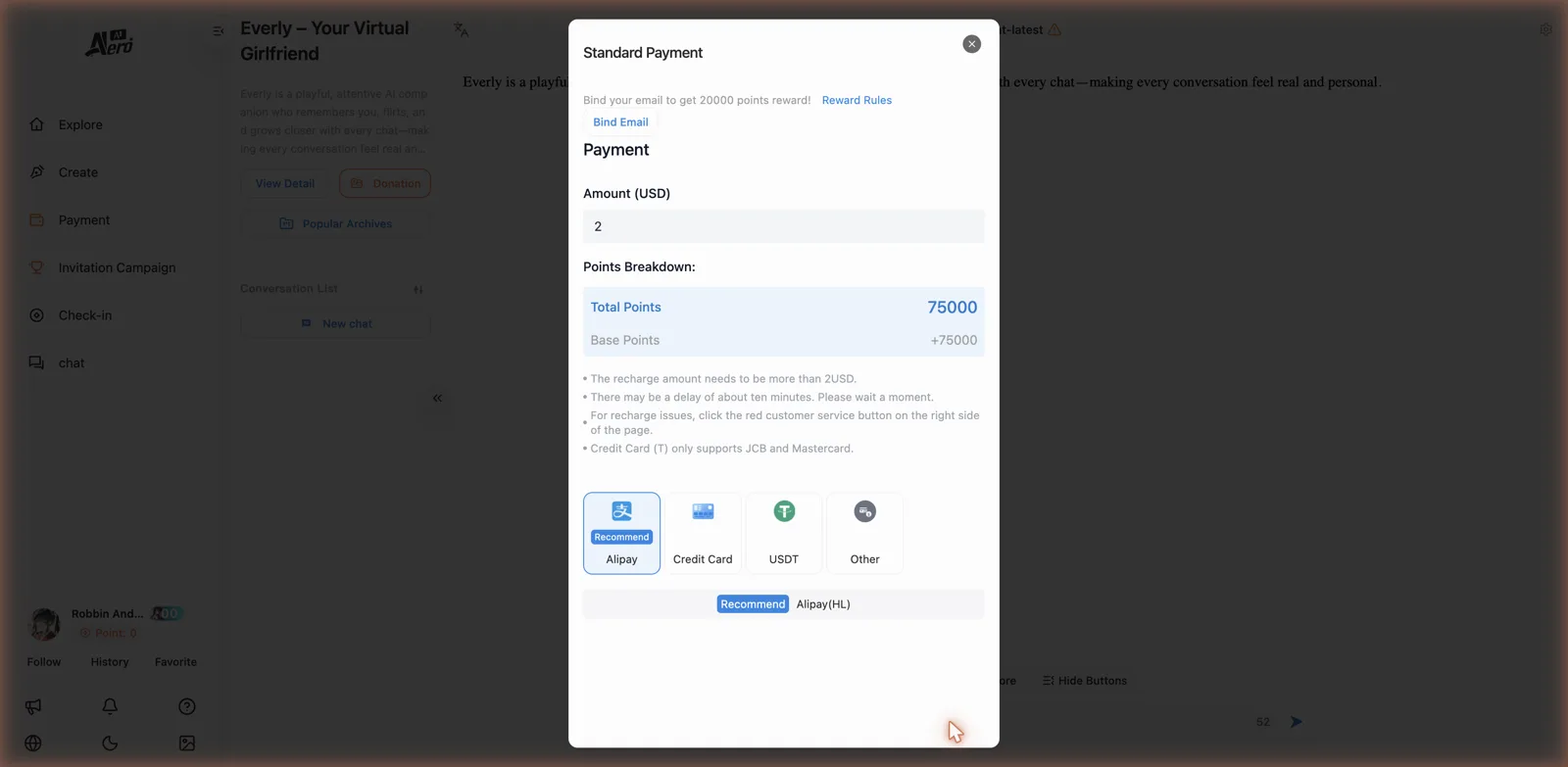Open Payment in the sidebar

click(x=84, y=220)
